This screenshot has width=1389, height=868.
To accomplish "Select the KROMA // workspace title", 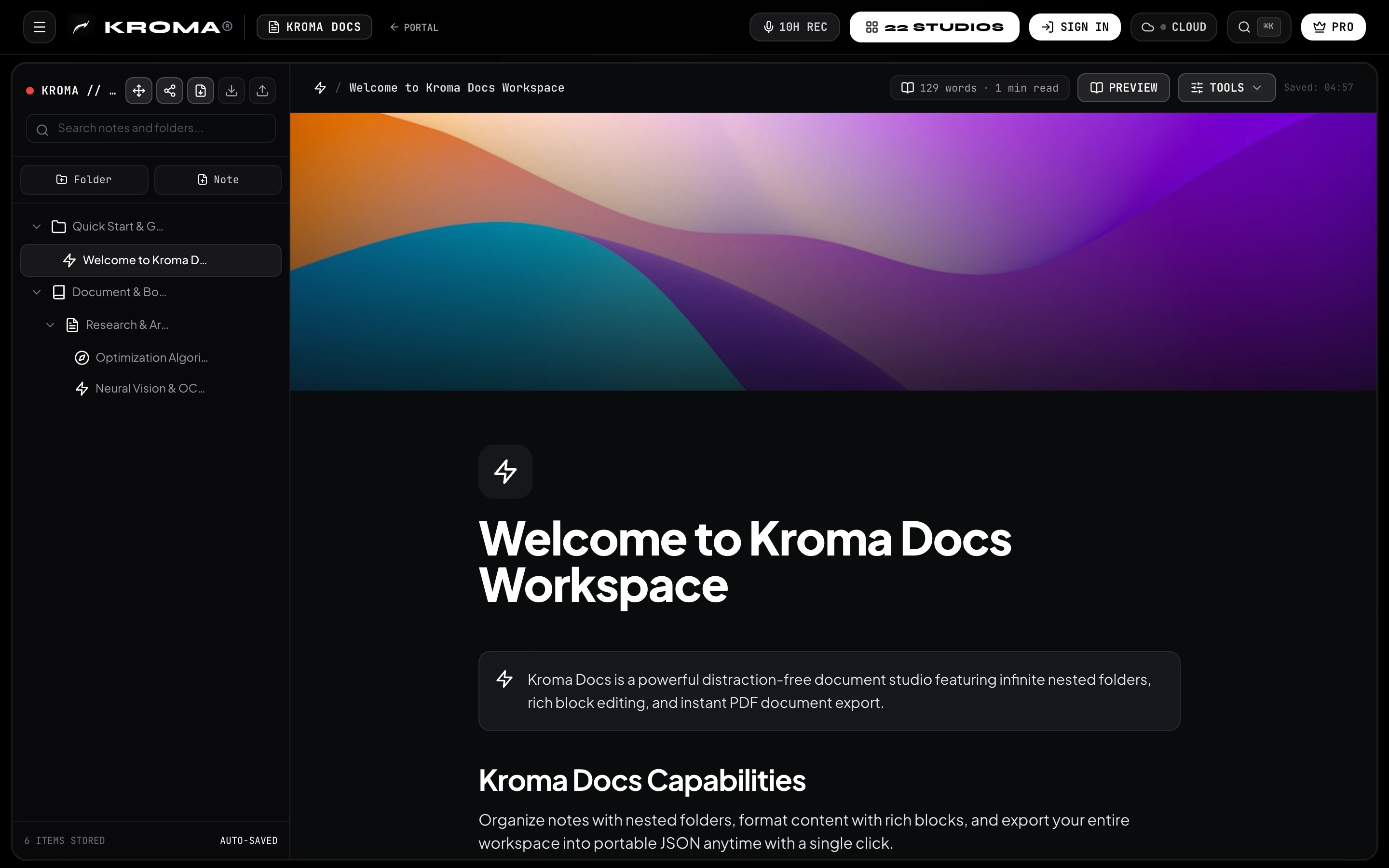I will pos(79,91).
